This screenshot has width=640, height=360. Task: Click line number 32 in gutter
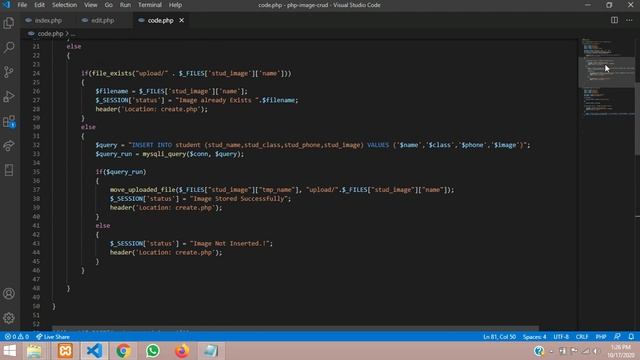(36, 145)
